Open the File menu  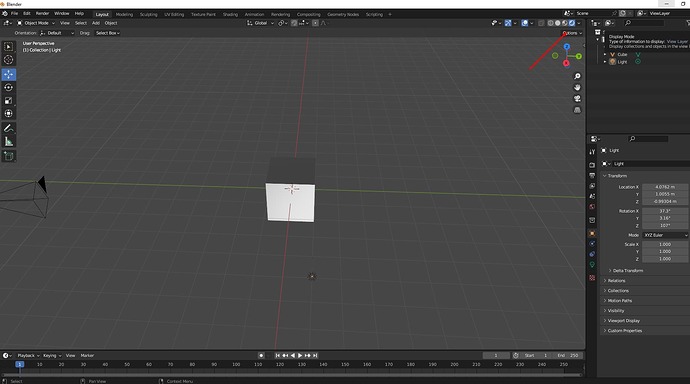pyautogui.click(x=15, y=14)
